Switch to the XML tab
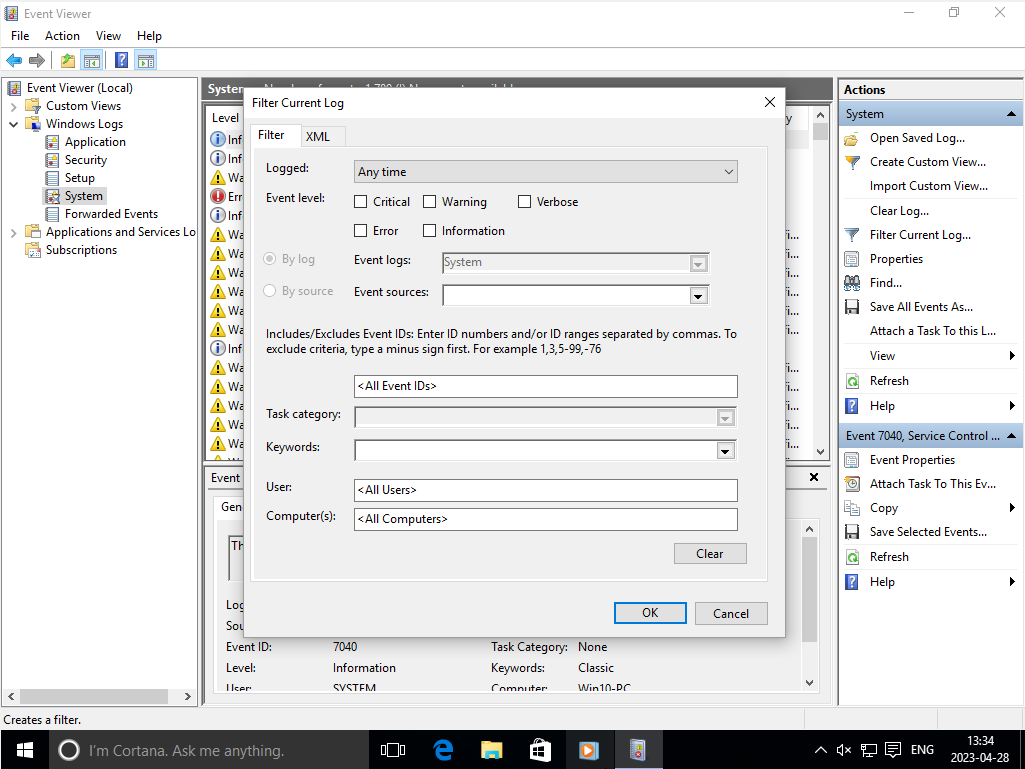This screenshot has width=1025, height=769. 318,136
